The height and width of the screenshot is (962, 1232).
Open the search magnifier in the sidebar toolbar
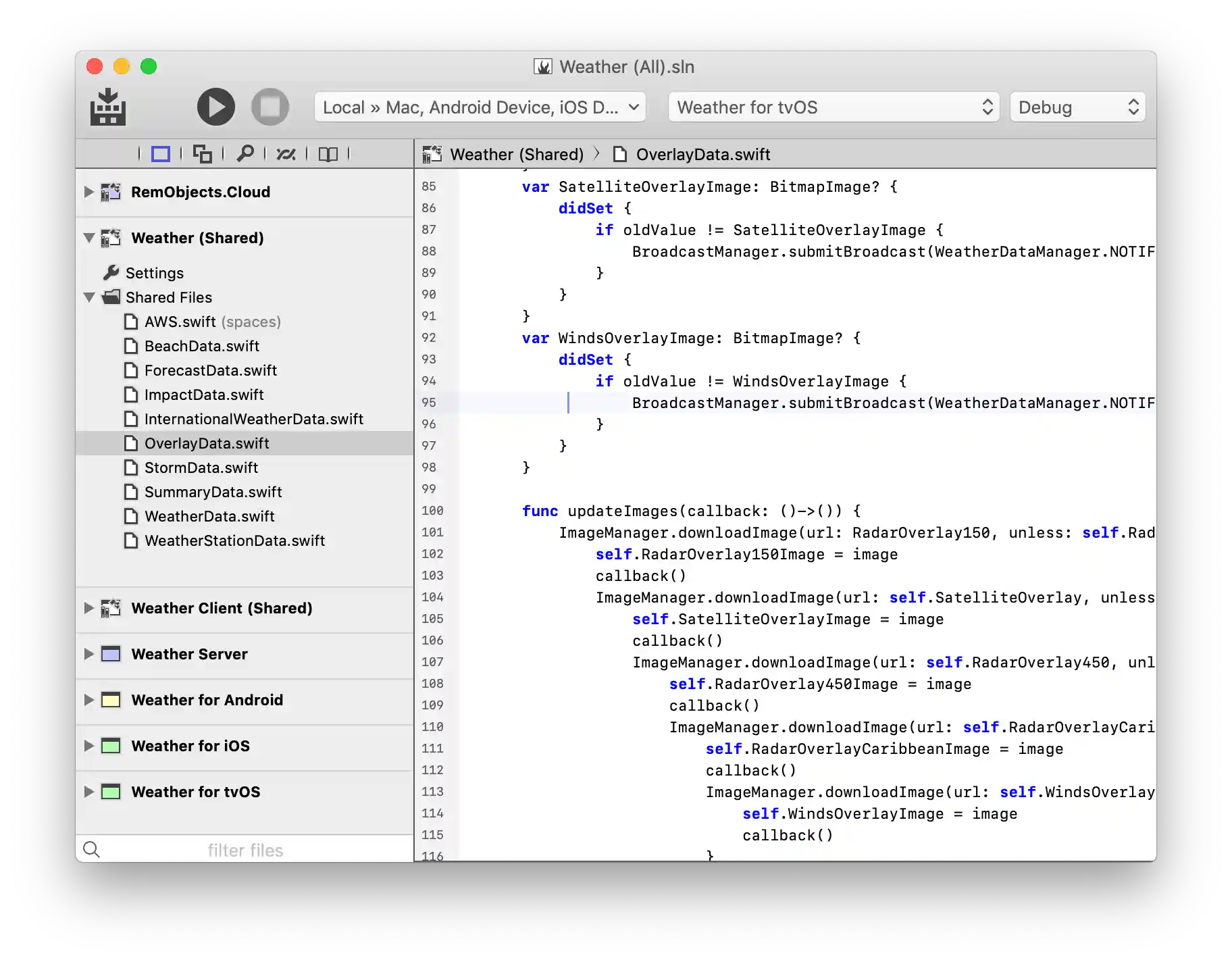click(x=245, y=153)
